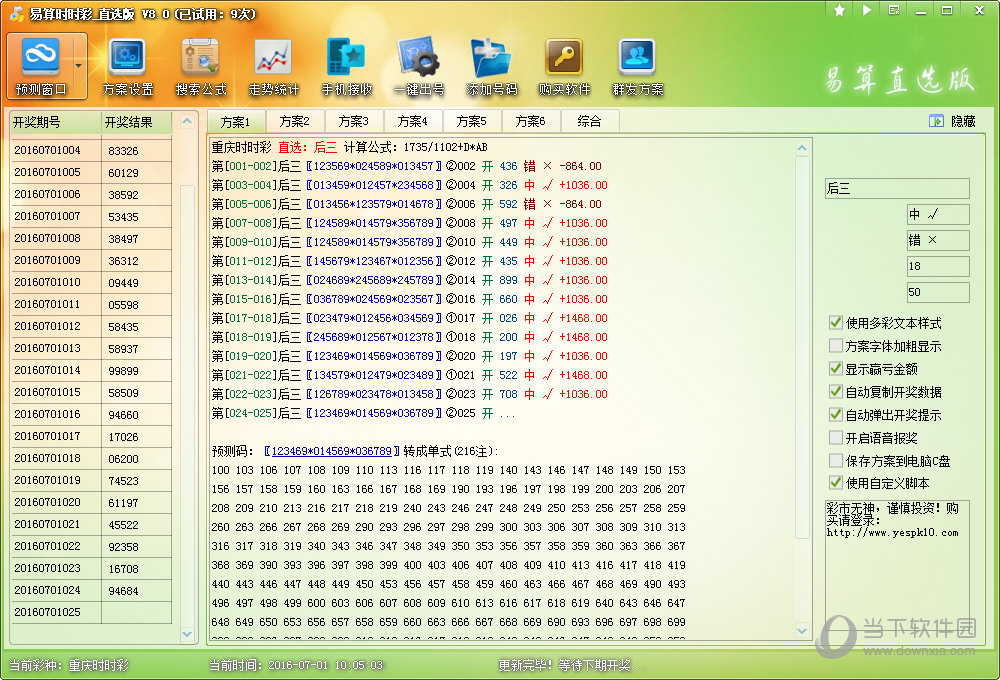This screenshot has height=680, width=1000.
Task: Click the 后三 input field
Action: 897,189
